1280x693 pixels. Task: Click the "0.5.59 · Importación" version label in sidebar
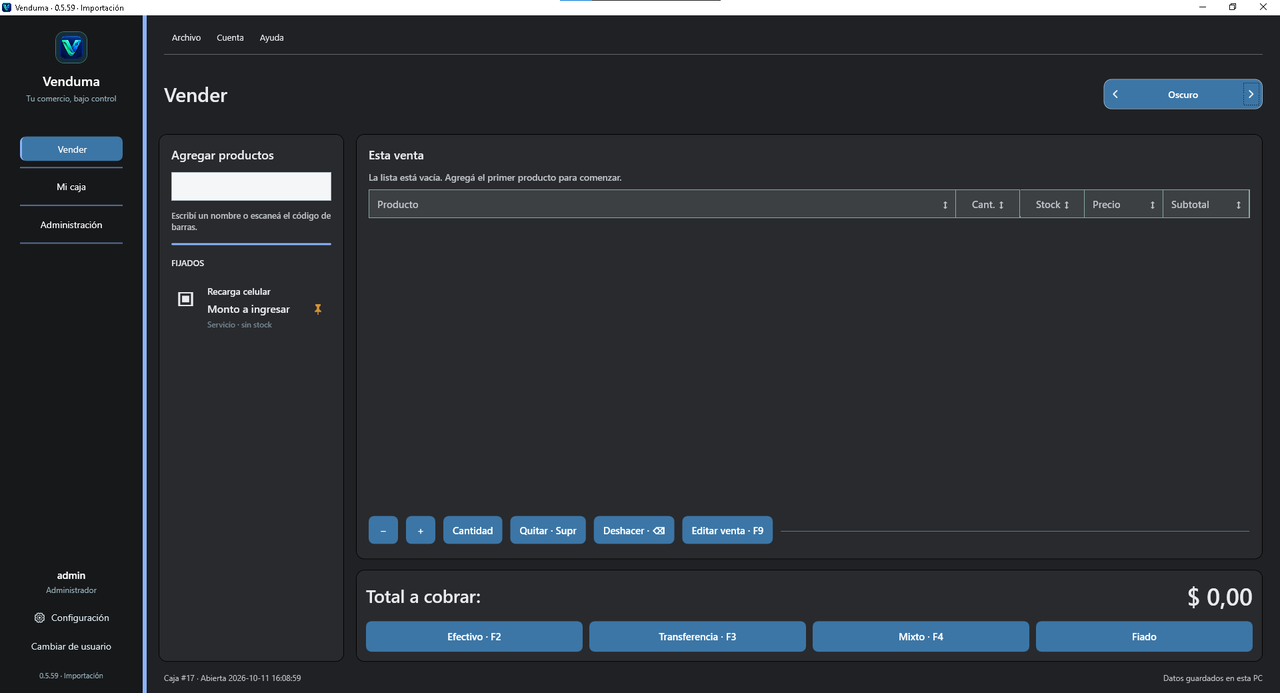71,675
